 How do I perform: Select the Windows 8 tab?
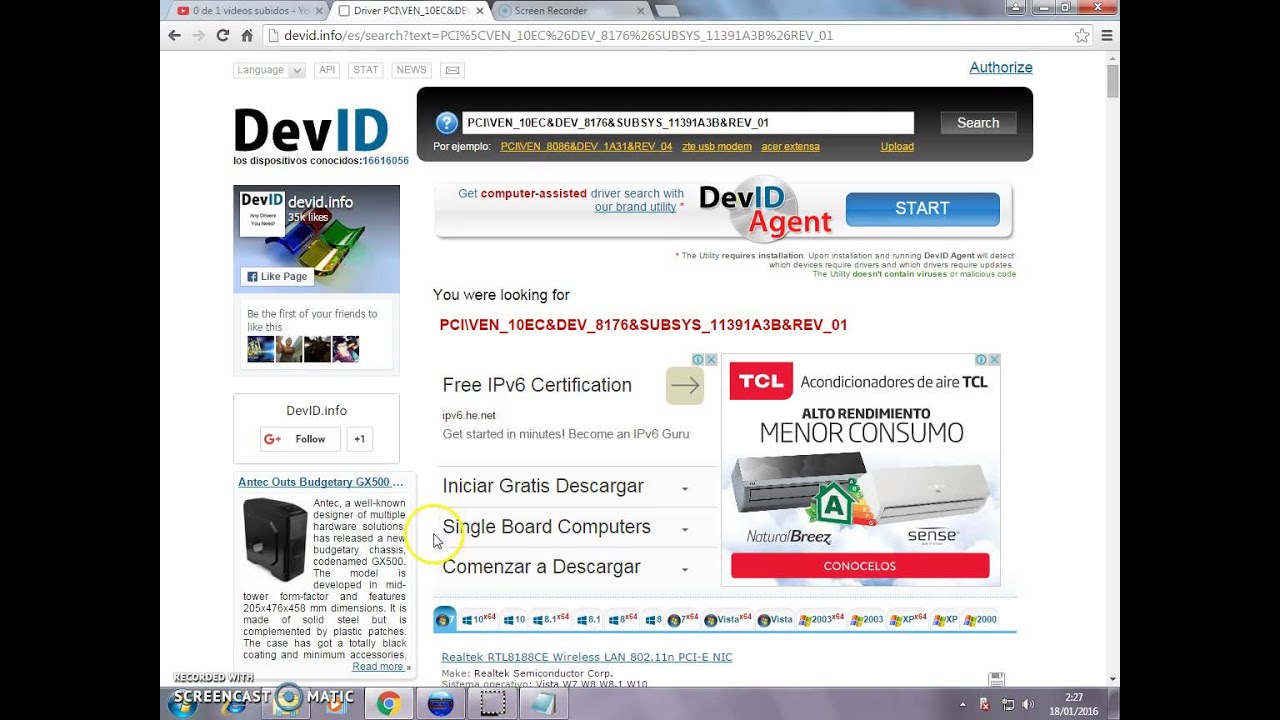click(653, 619)
